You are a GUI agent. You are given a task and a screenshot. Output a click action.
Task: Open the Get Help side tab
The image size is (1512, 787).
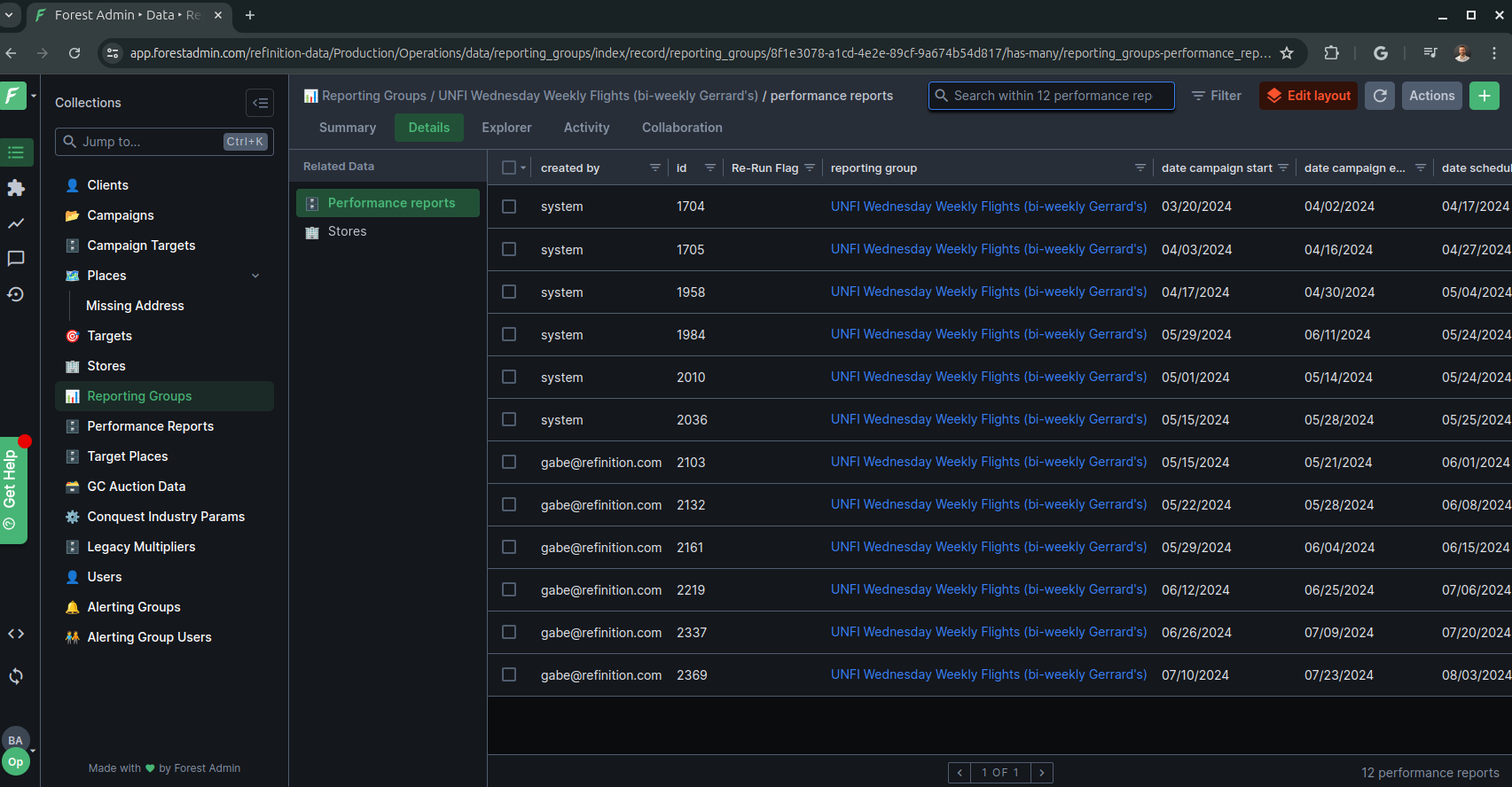coord(12,490)
